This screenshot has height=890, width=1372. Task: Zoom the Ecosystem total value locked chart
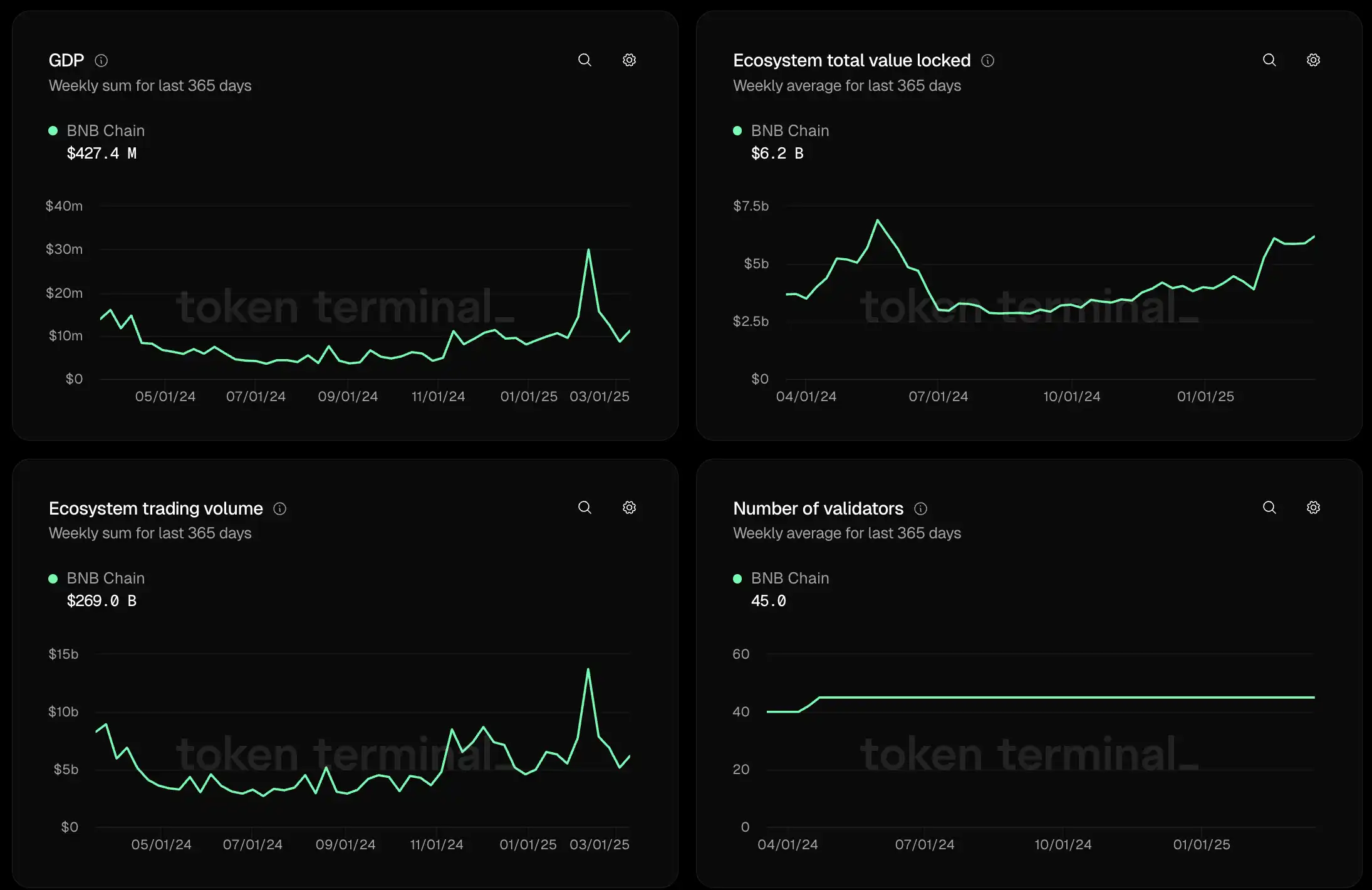click(x=1269, y=60)
